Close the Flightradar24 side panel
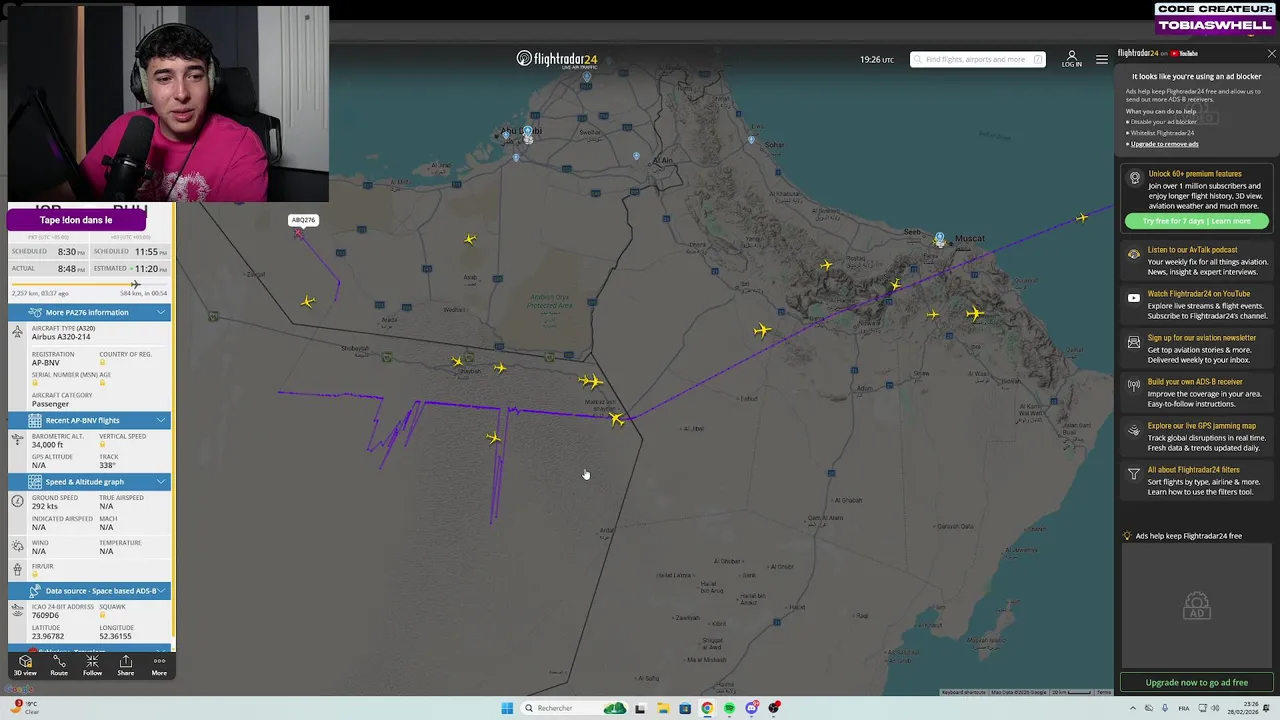 tap(1271, 53)
